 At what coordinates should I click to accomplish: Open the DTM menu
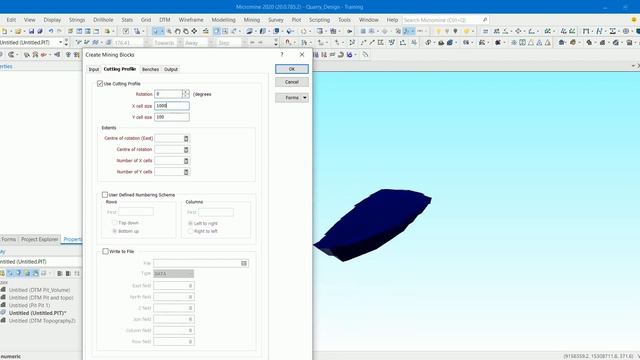[164, 20]
